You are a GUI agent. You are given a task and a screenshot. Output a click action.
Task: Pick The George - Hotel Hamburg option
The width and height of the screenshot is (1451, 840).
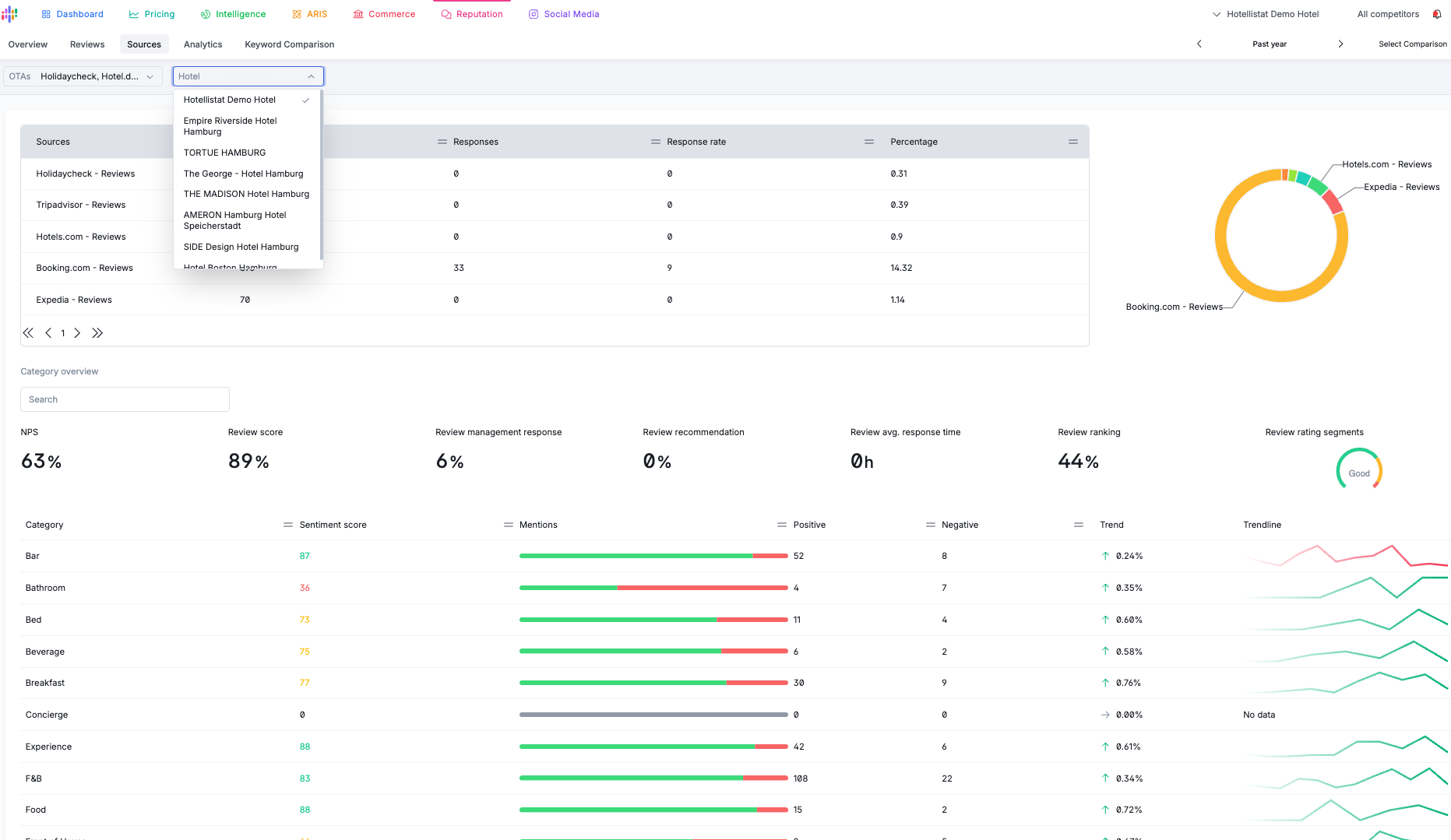[243, 174]
